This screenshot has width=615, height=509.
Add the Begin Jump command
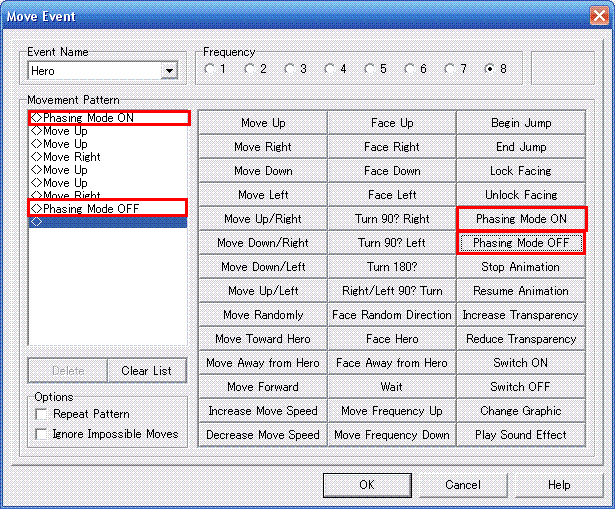(x=520, y=123)
